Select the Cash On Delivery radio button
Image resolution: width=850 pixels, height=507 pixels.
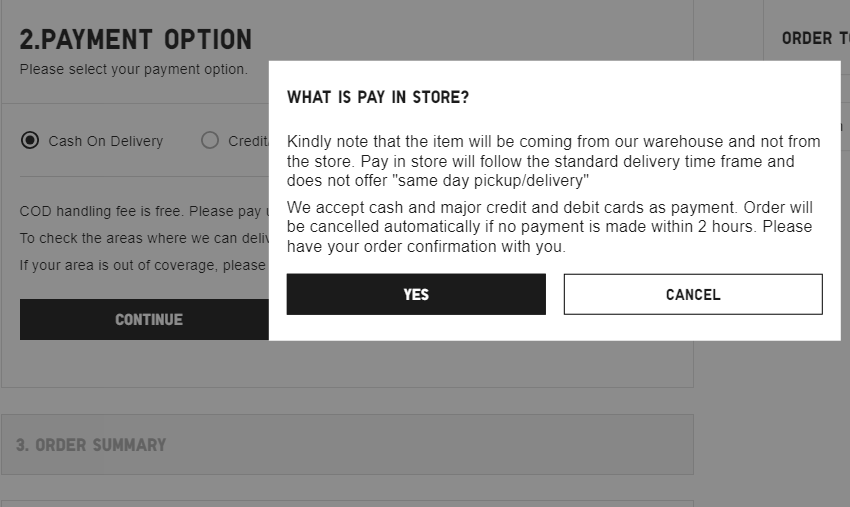click(x=30, y=140)
